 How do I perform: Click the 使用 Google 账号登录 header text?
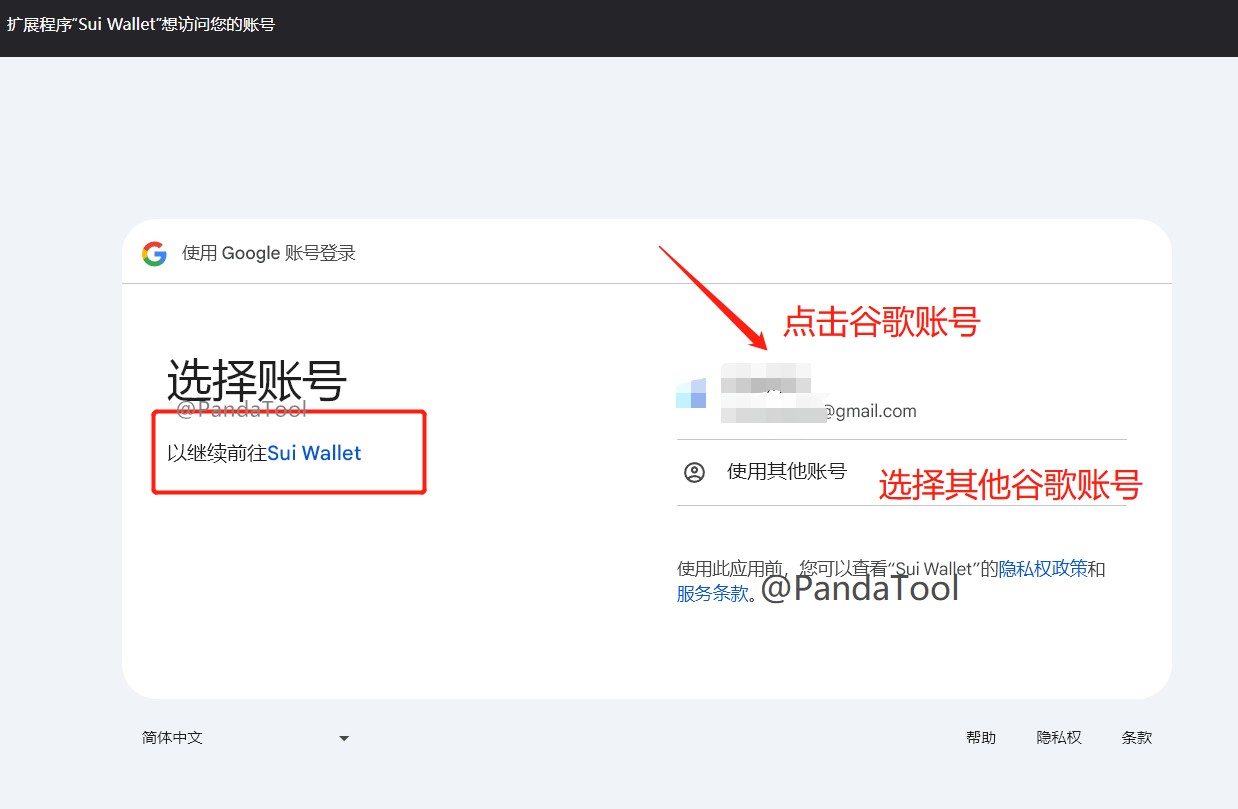[269, 254]
